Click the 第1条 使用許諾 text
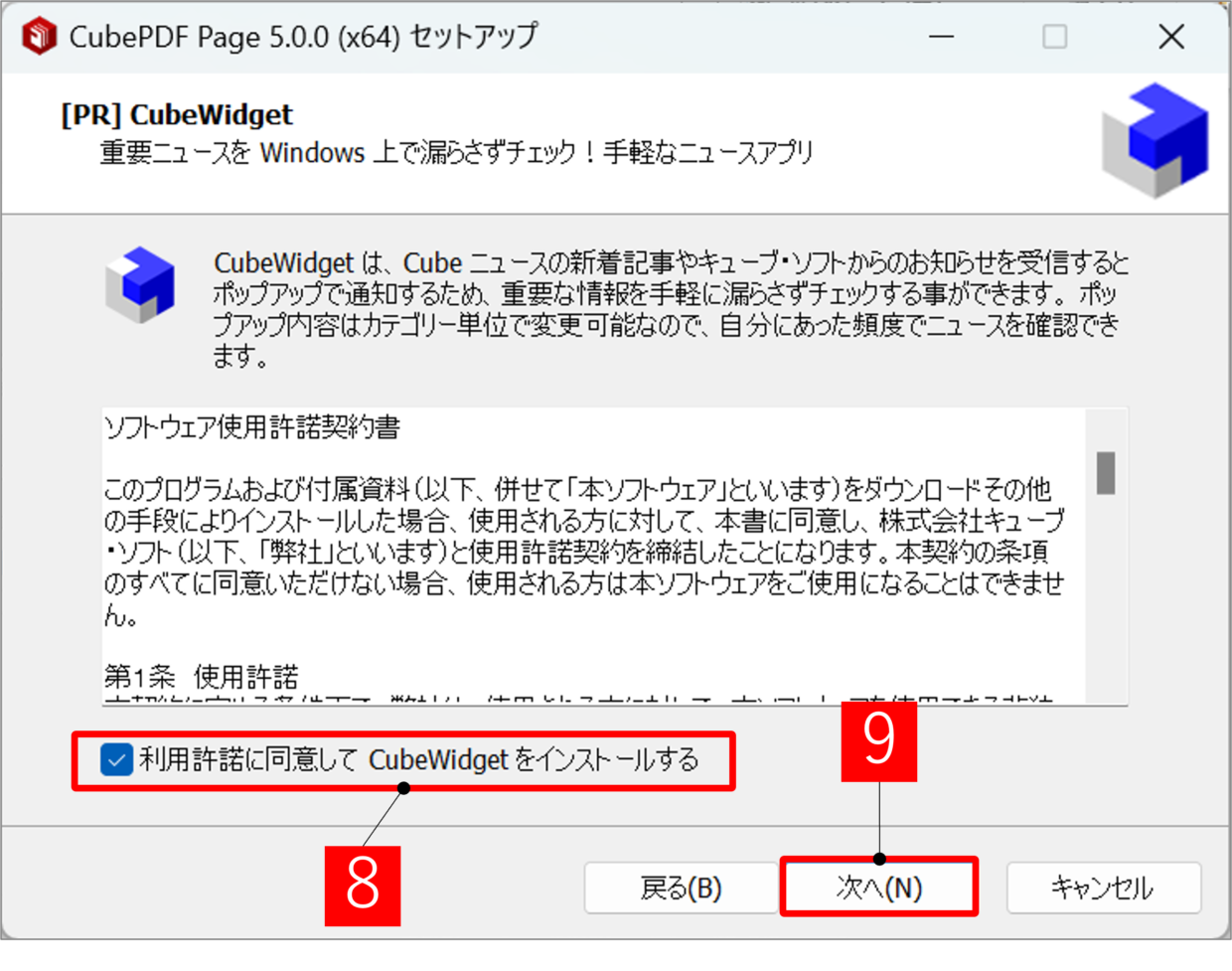 [202, 677]
